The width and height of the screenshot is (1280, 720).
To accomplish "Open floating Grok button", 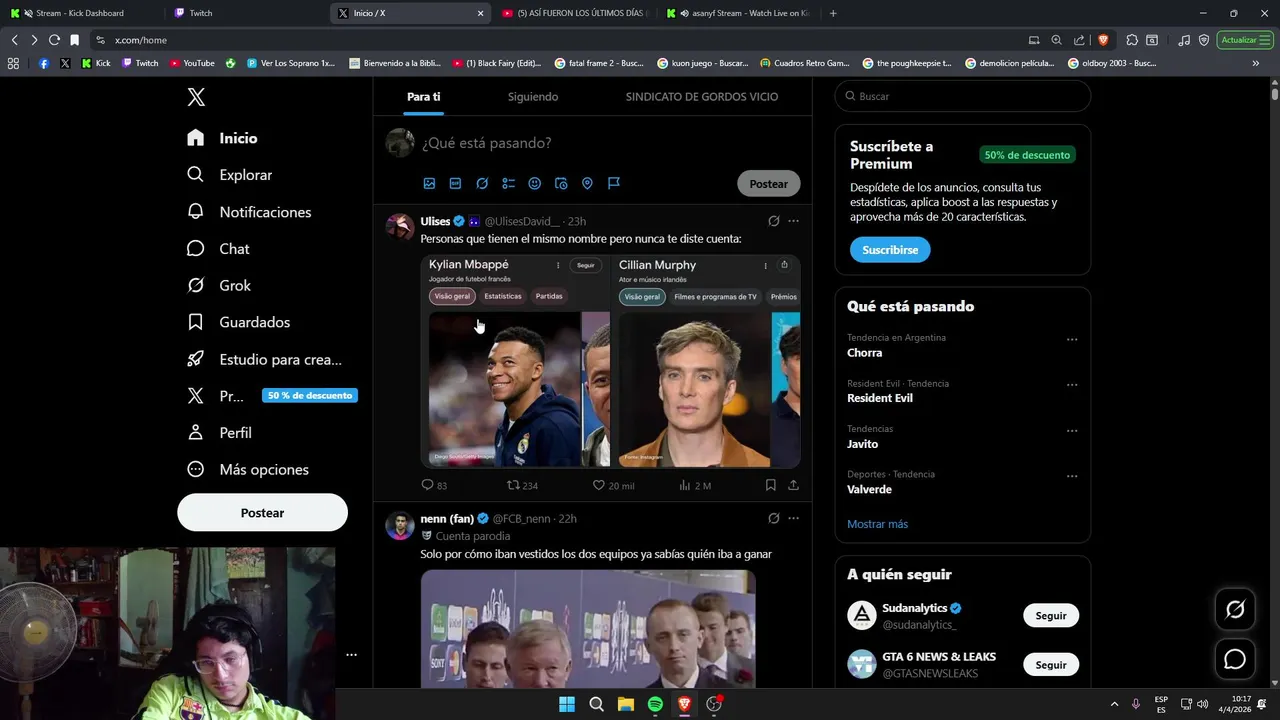I will click(1235, 609).
